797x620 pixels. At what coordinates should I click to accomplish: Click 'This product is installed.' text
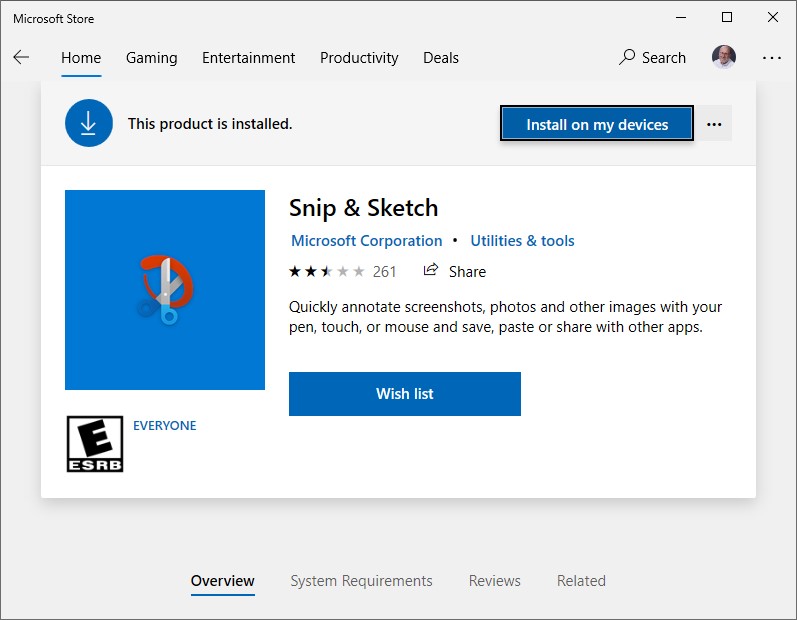coord(210,123)
